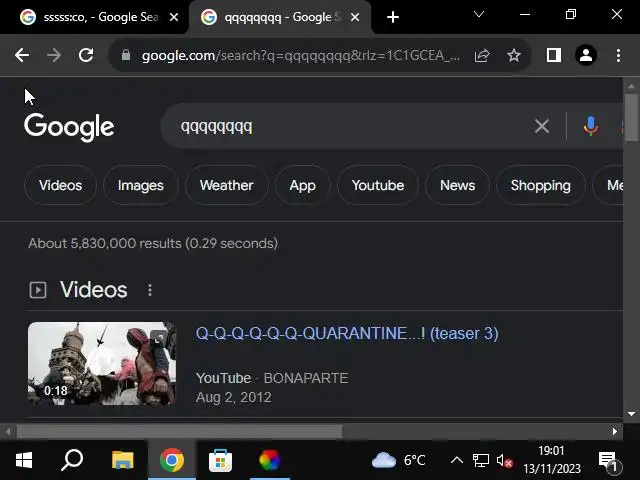The width and height of the screenshot is (640, 480).
Task: Choose the Youtube filter chip
Action: (378, 185)
